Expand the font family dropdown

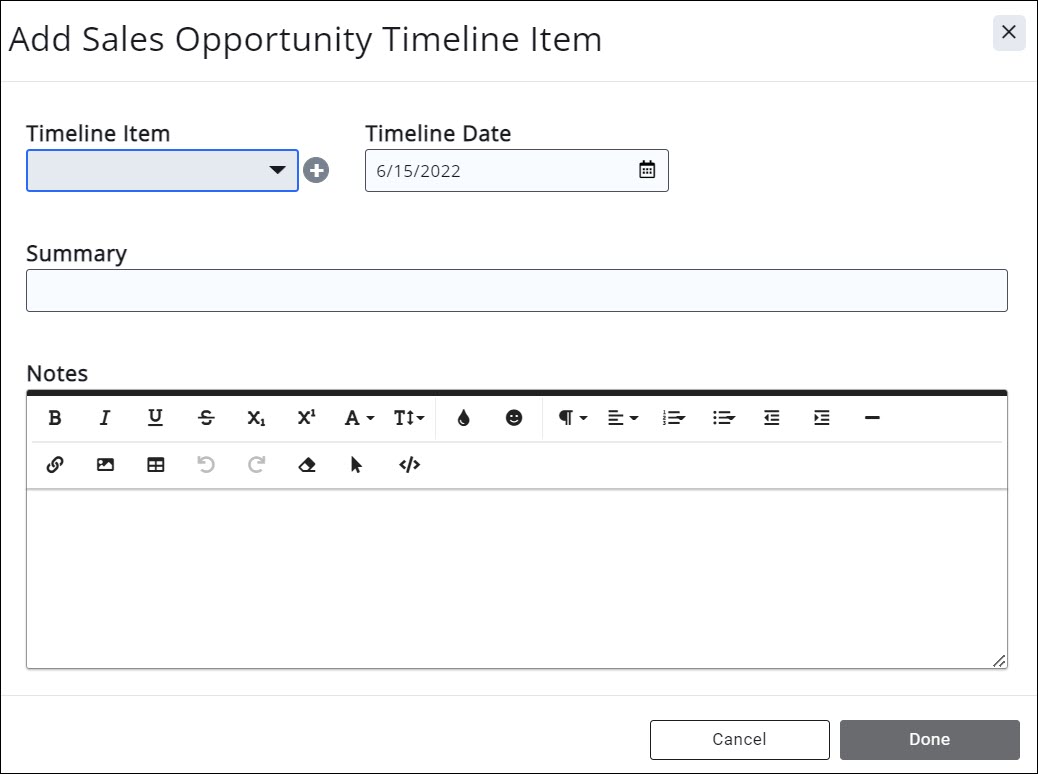coord(359,418)
